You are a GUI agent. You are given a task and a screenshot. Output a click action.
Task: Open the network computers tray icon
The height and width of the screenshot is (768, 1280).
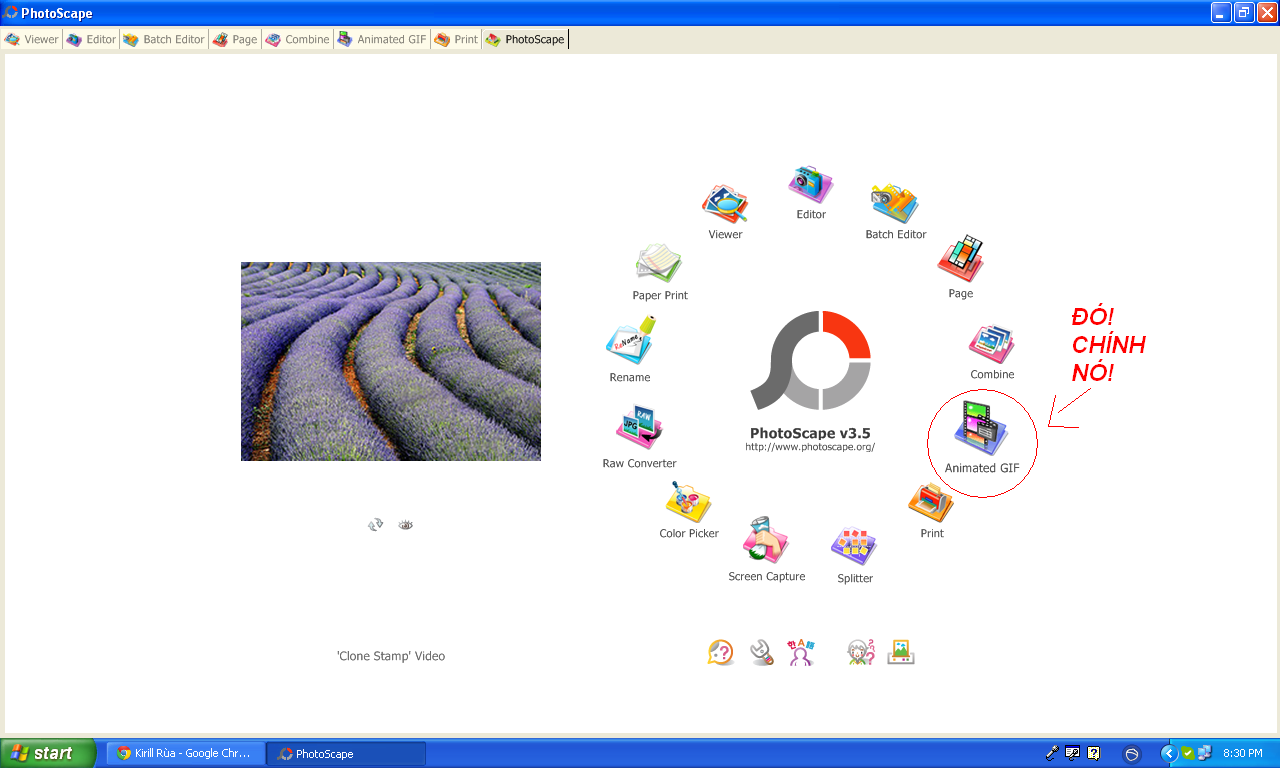pyautogui.click(x=1204, y=753)
